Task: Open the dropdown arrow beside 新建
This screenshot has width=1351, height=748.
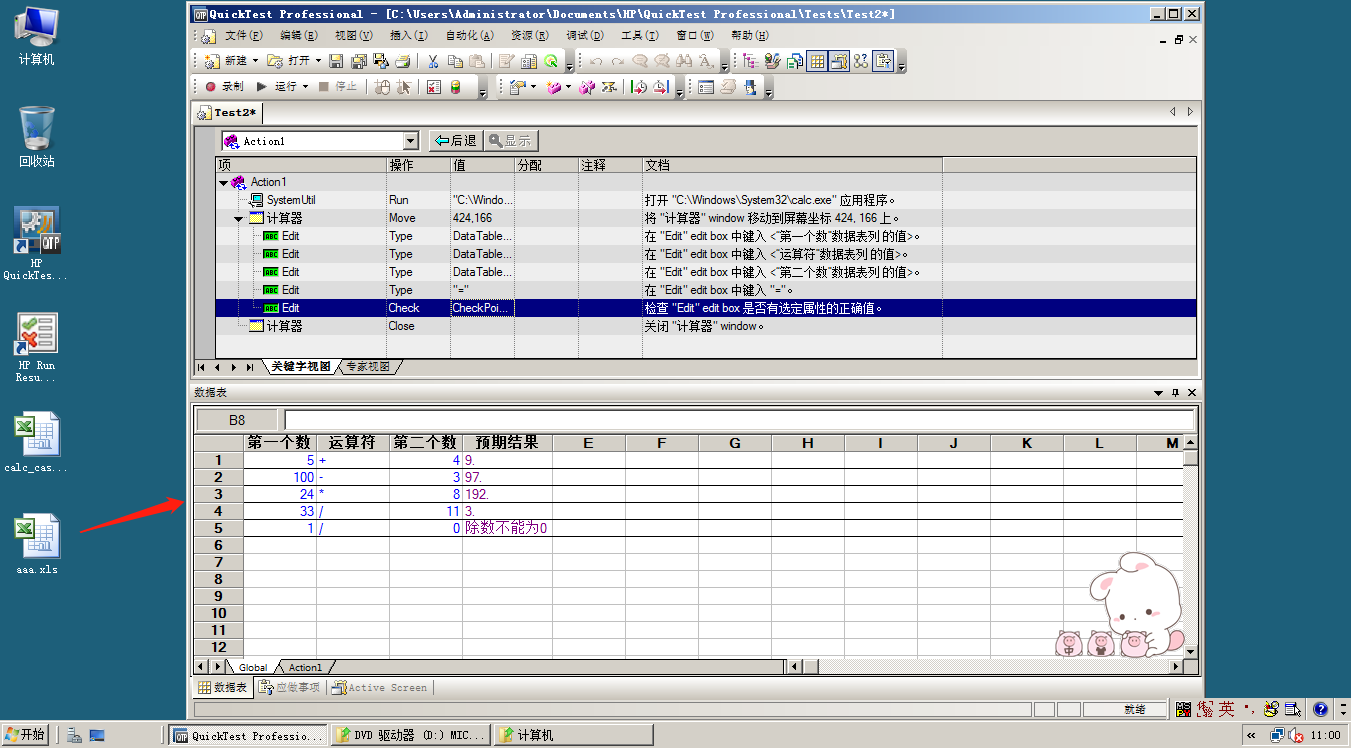Action: click(255, 61)
